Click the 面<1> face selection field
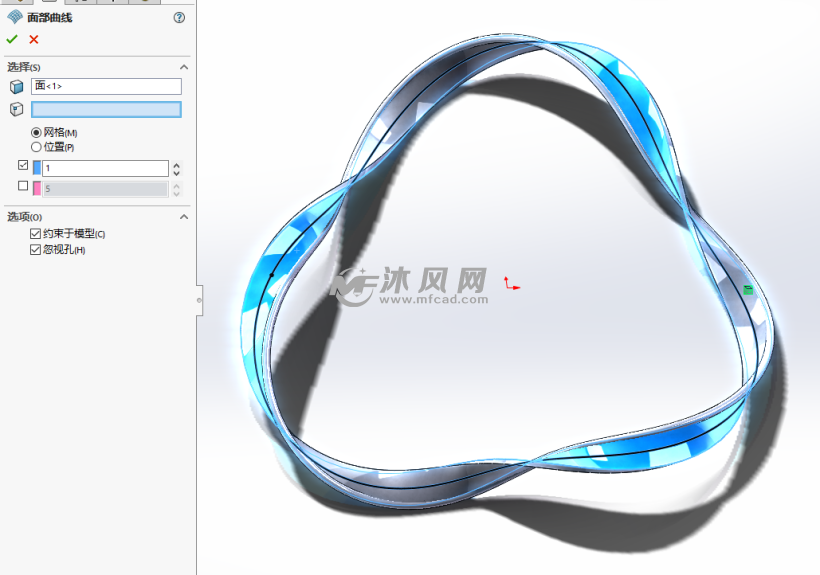Screen dimensions: 820x575 pyautogui.click(x=106, y=86)
